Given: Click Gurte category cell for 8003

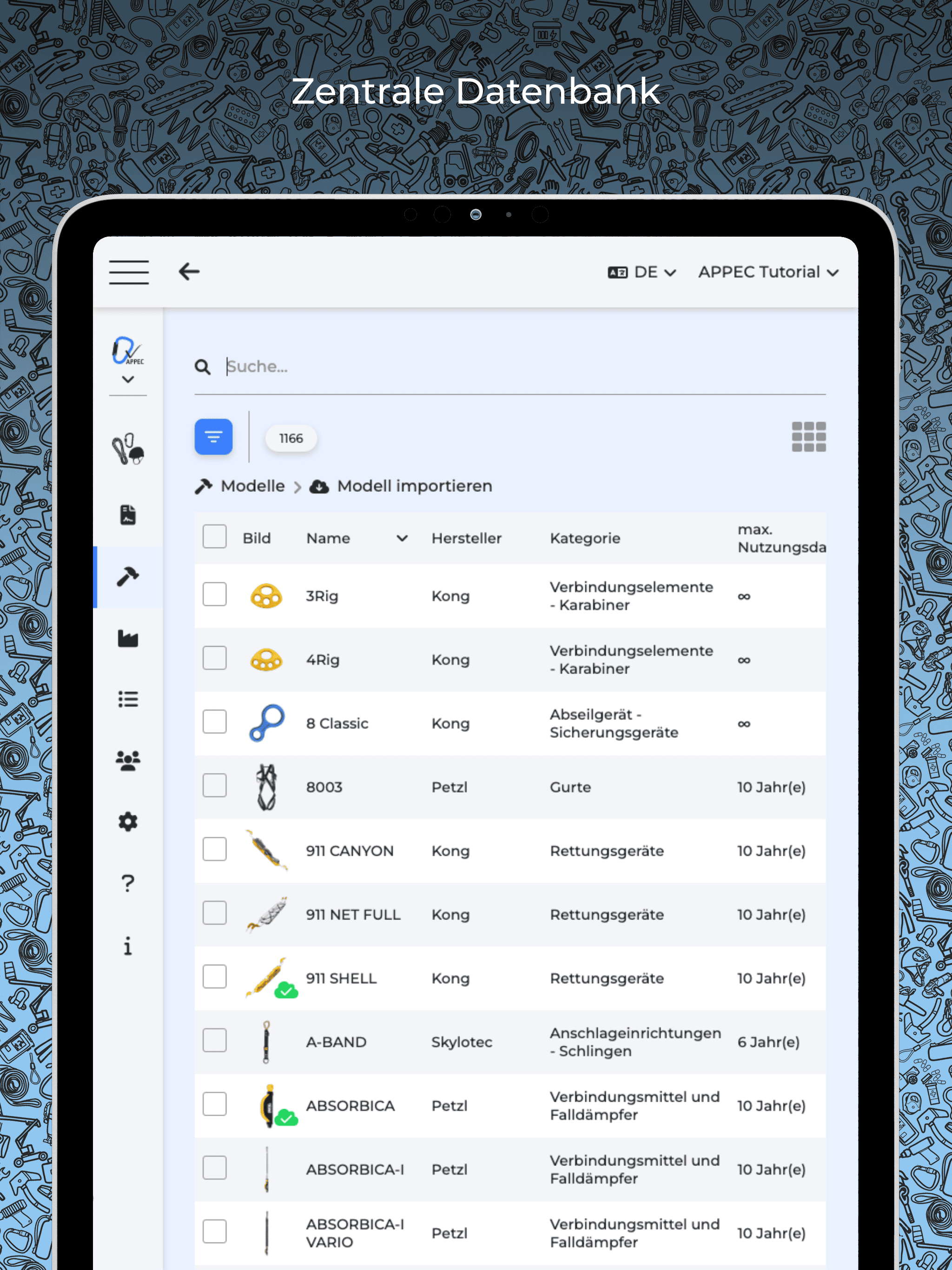Looking at the screenshot, I should [571, 787].
